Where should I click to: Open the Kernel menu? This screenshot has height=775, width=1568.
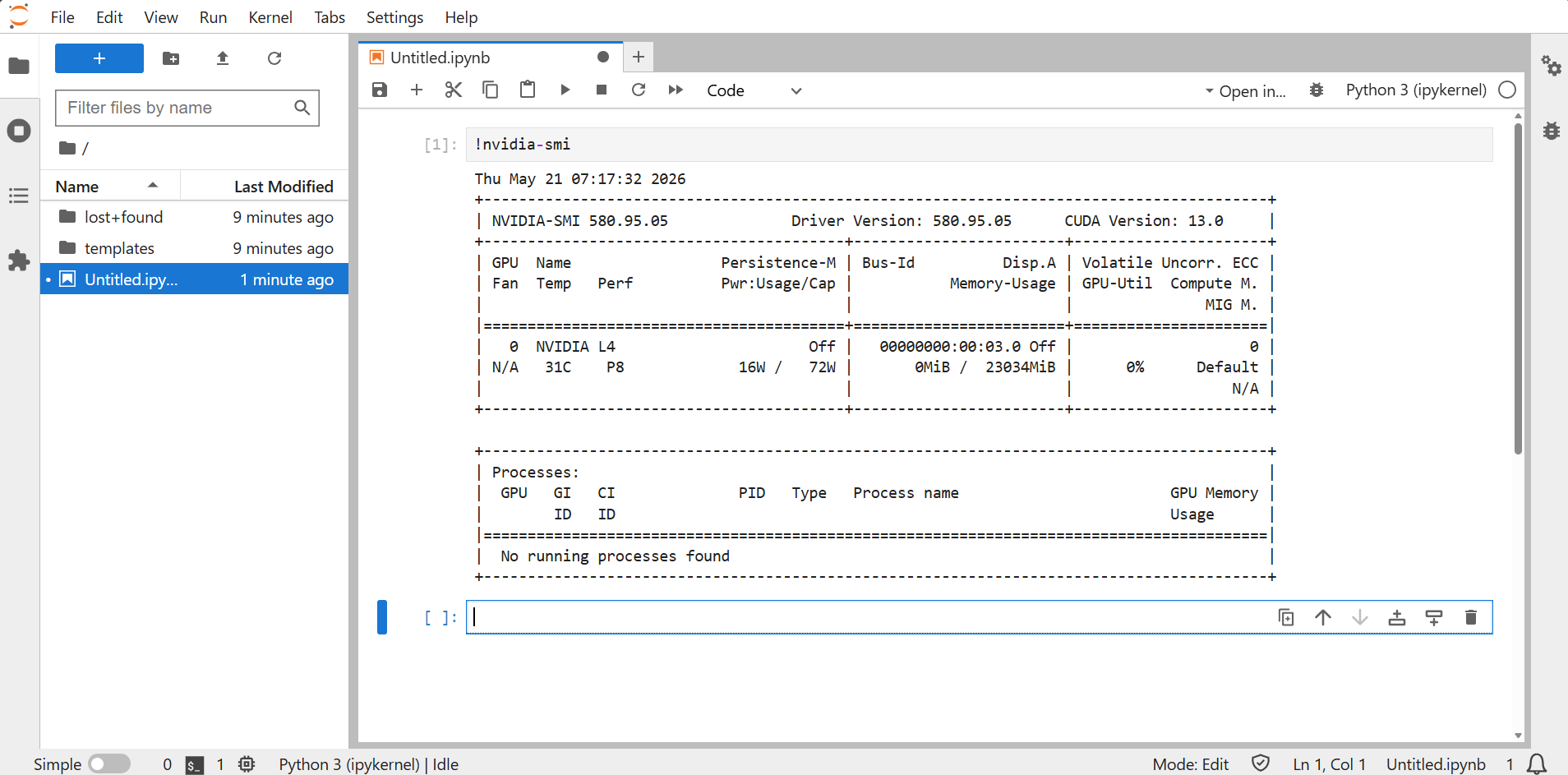[x=270, y=17]
